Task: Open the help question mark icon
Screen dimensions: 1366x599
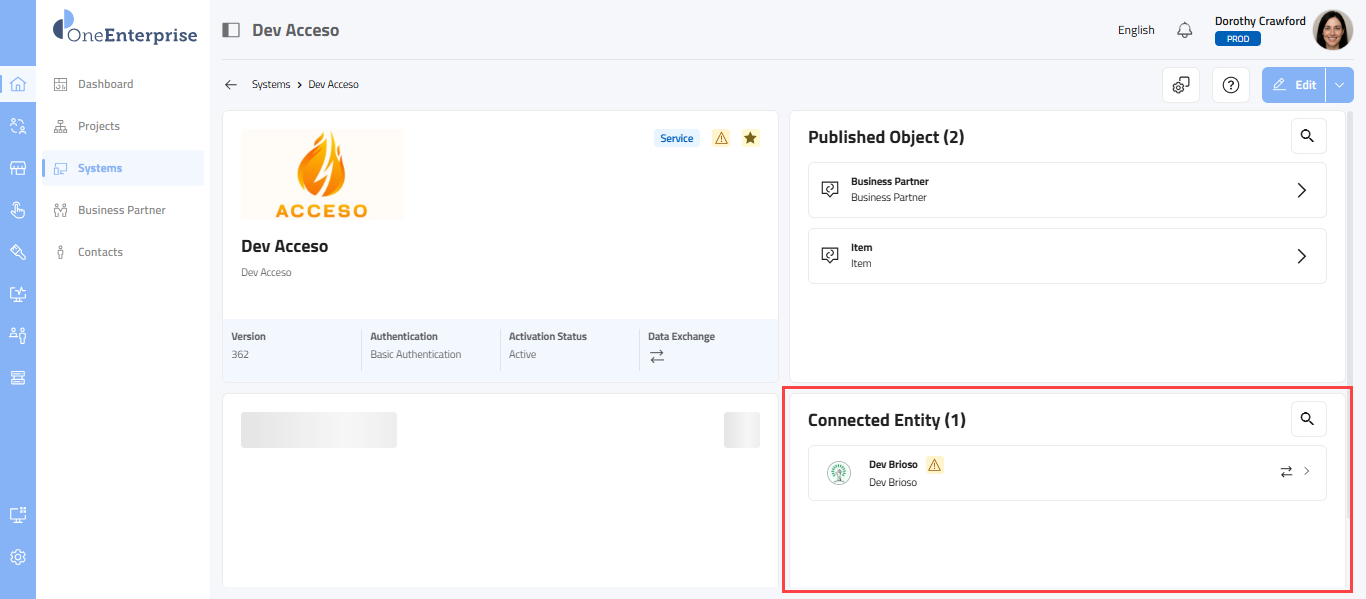Action: pyautogui.click(x=1231, y=85)
